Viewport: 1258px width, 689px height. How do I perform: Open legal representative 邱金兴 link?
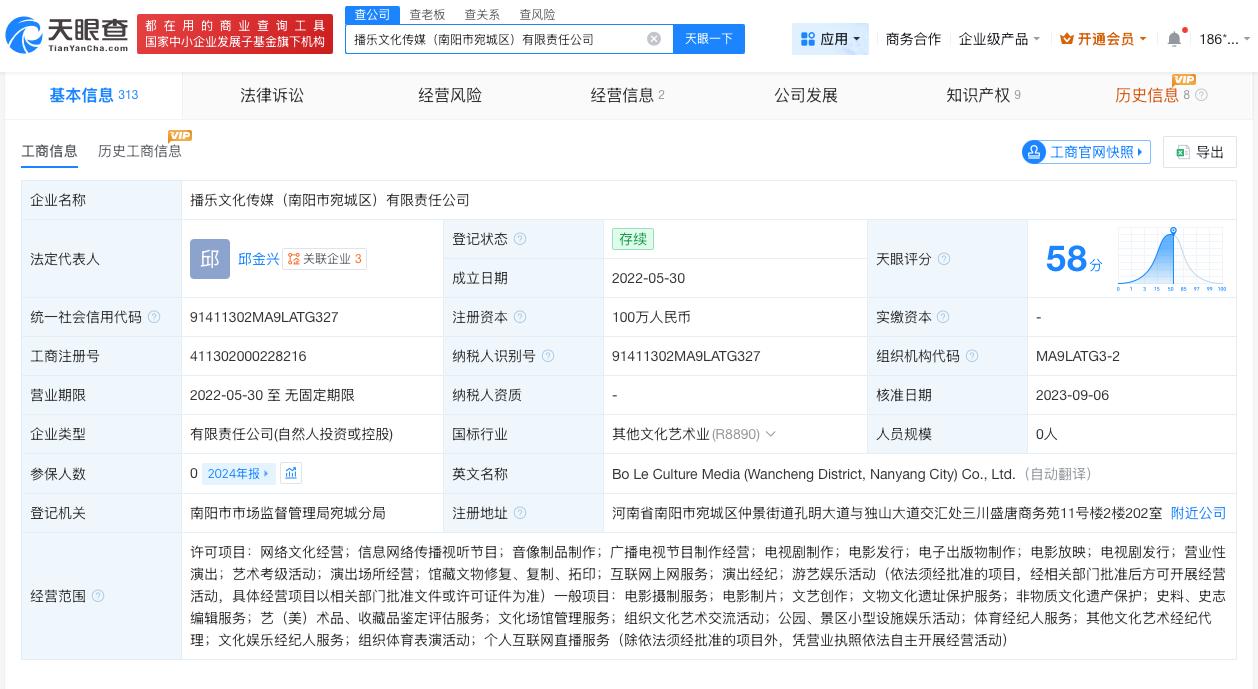[258, 259]
